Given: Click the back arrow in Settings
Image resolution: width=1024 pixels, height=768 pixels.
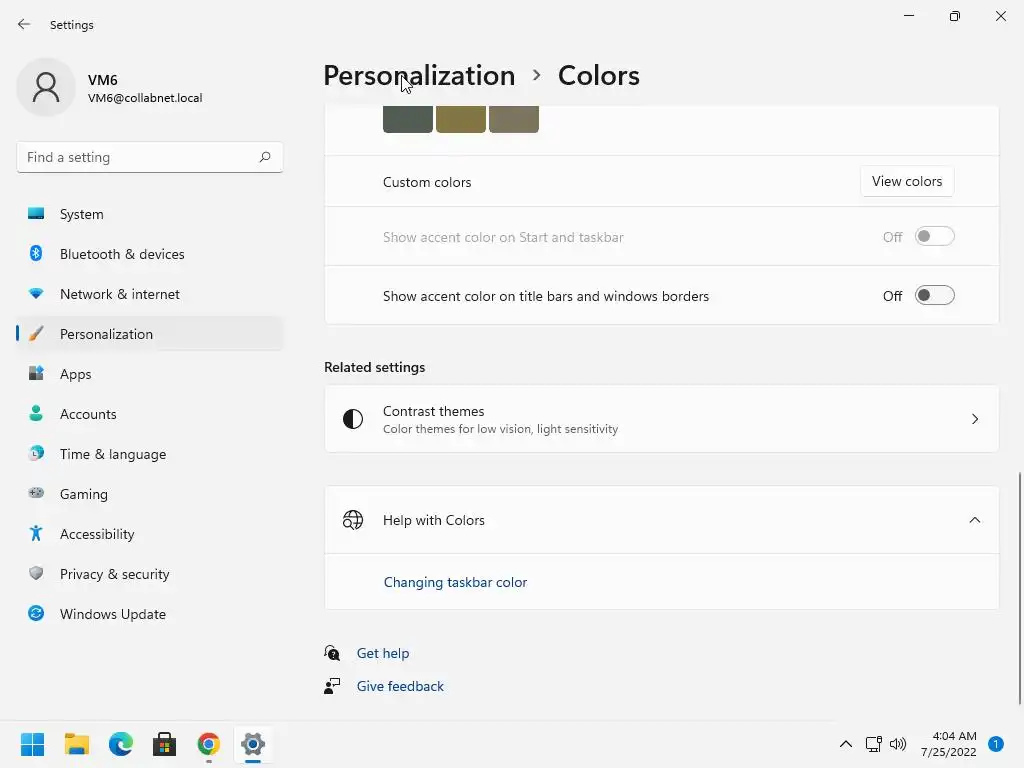Looking at the screenshot, I should (24, 25).
